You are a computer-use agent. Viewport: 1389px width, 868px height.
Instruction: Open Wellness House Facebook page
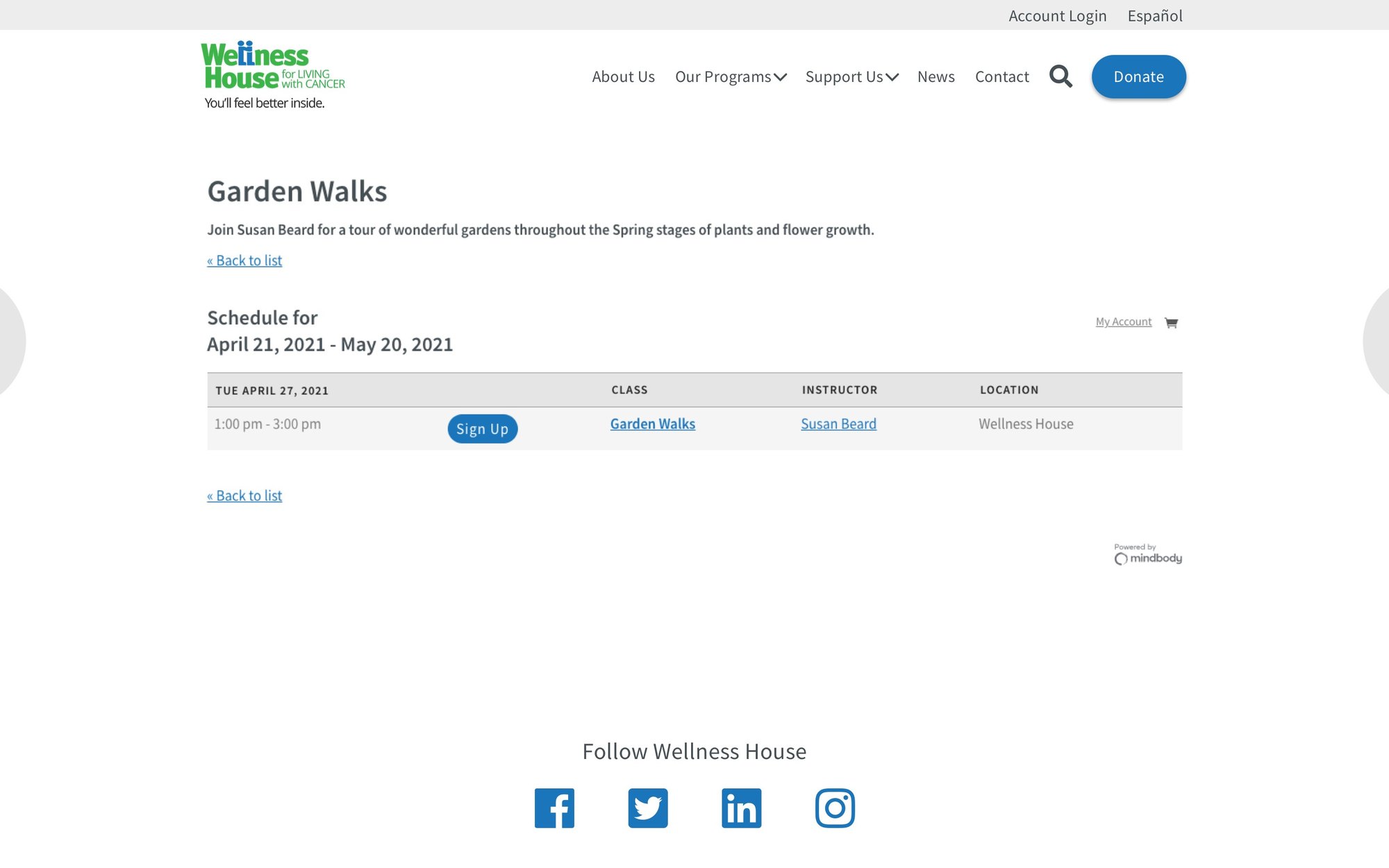tap(554, 808)
